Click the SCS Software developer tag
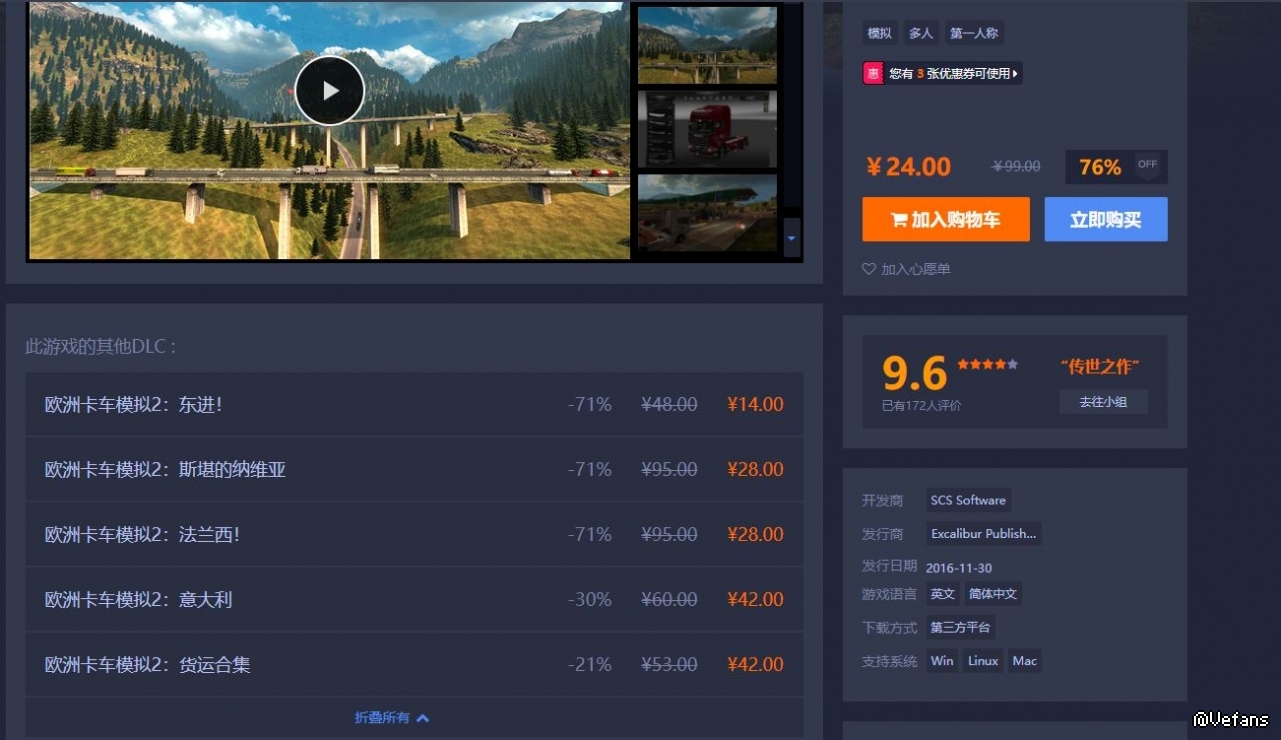The width and height of the screenshot is (1281, 740). pyautogui.click(x=967, y=500)
